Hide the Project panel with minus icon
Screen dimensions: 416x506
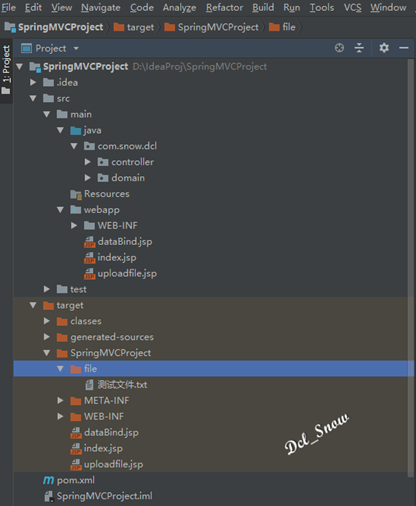404,48
